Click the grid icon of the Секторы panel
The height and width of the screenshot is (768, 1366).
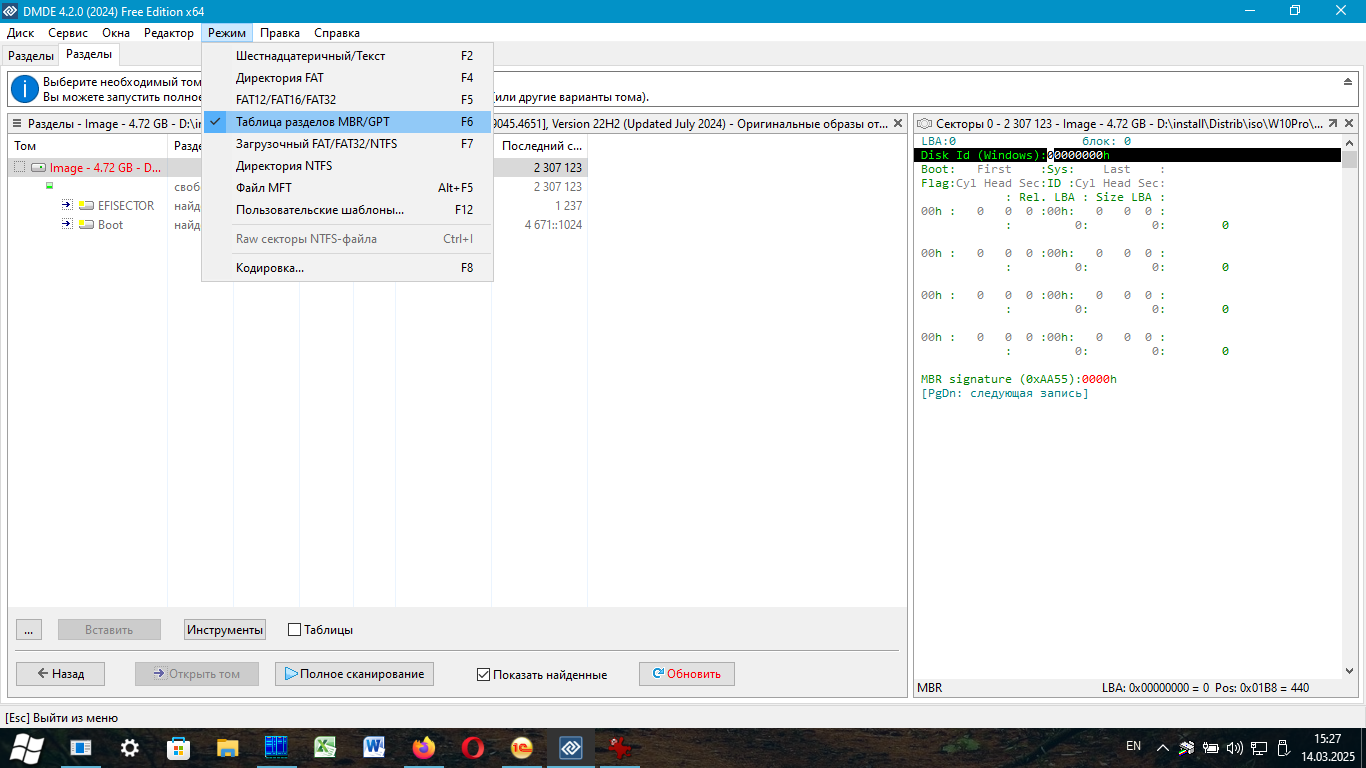[x=924, y=124]
